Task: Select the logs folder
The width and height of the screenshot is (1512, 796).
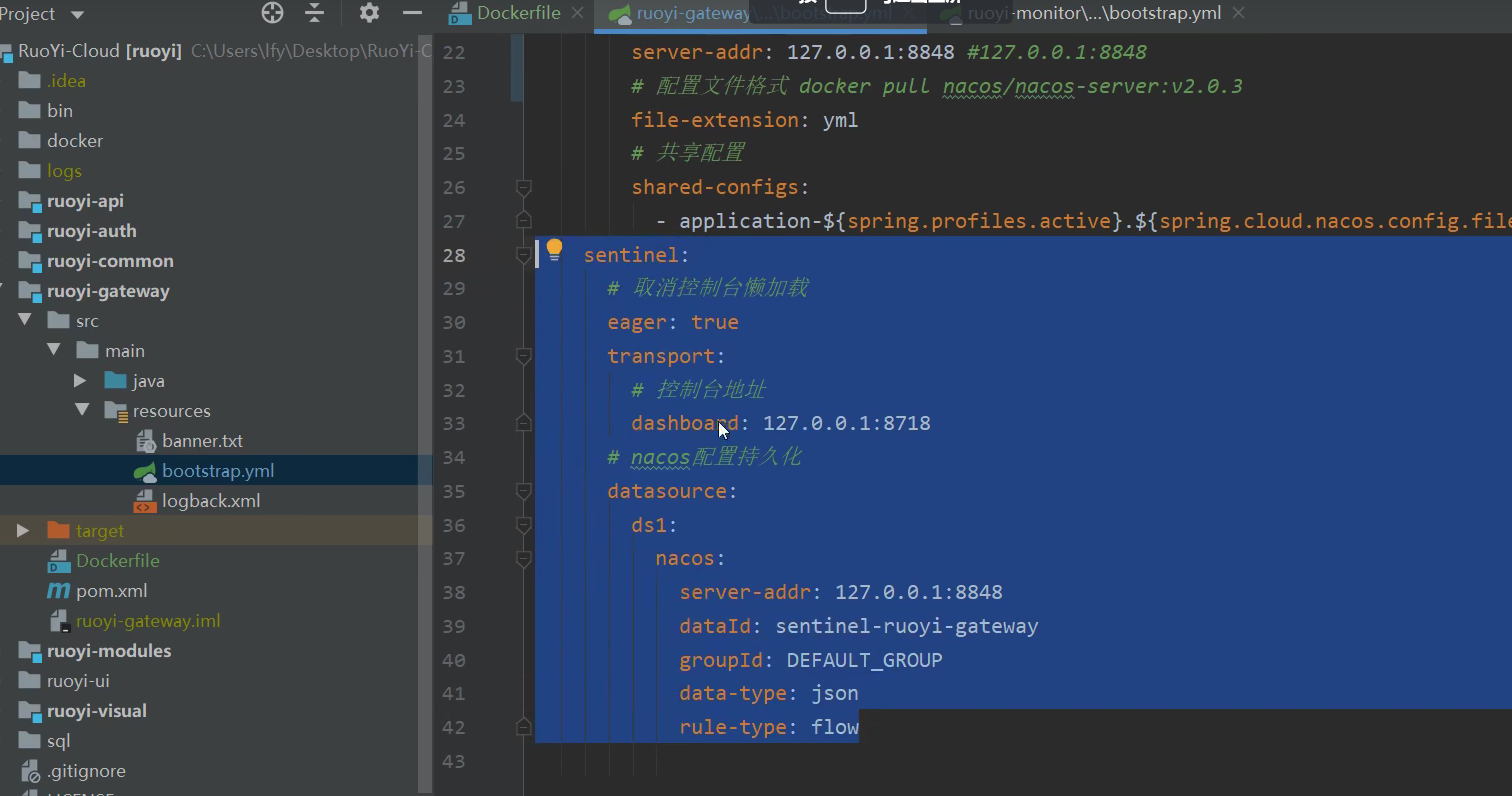Action: coord(64,171)
